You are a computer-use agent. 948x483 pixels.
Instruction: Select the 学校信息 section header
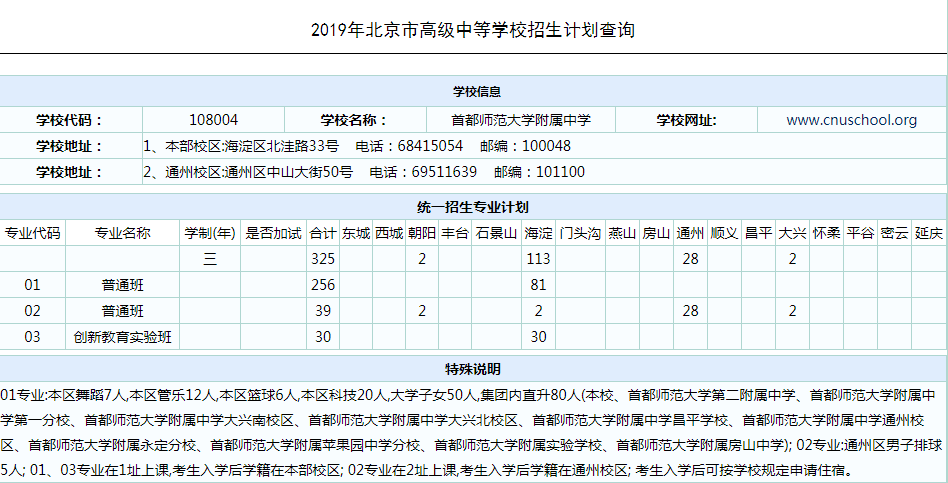click(x=476, y=92)
